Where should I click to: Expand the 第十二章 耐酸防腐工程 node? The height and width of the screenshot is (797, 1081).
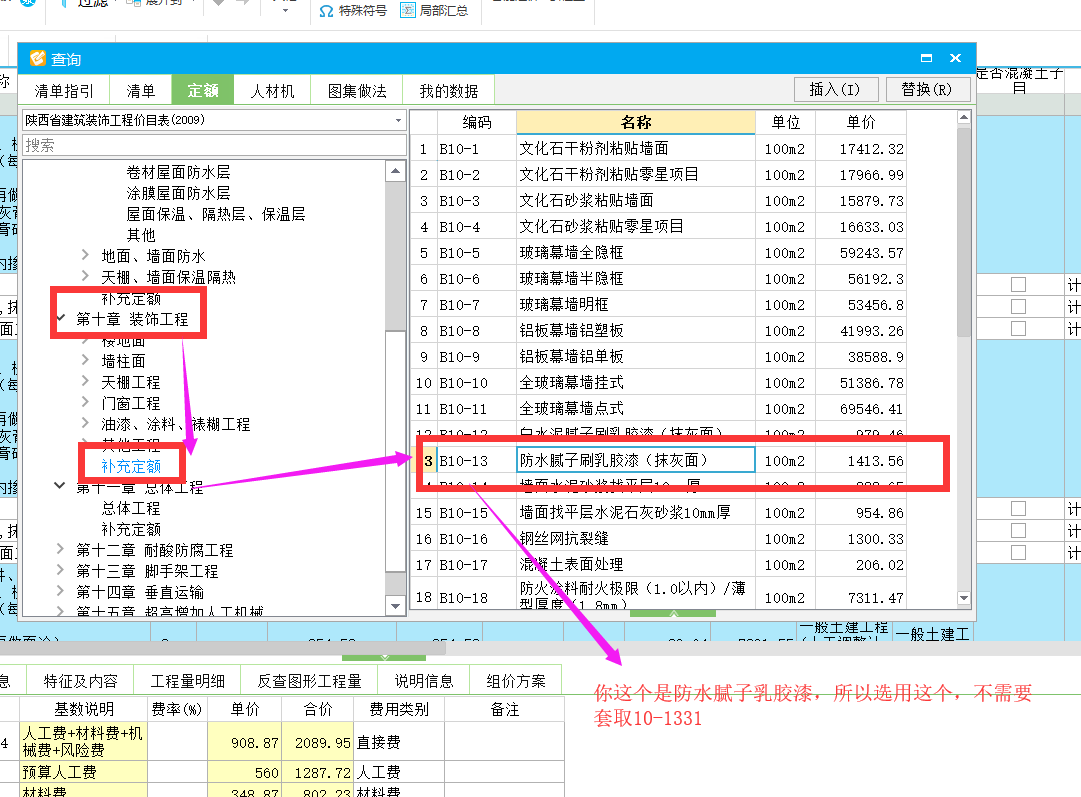click(x=61, y=549)
